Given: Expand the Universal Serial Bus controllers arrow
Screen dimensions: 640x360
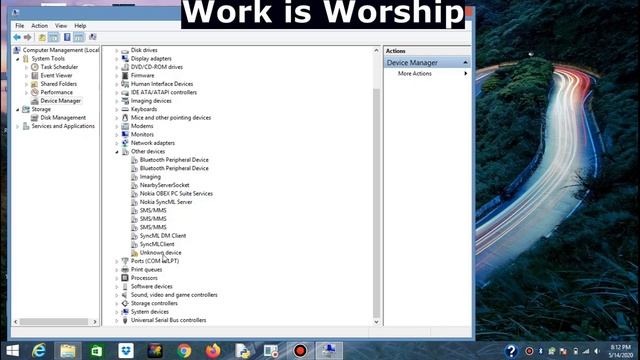Looking at the screenshot, I should [x=116, y=320].
